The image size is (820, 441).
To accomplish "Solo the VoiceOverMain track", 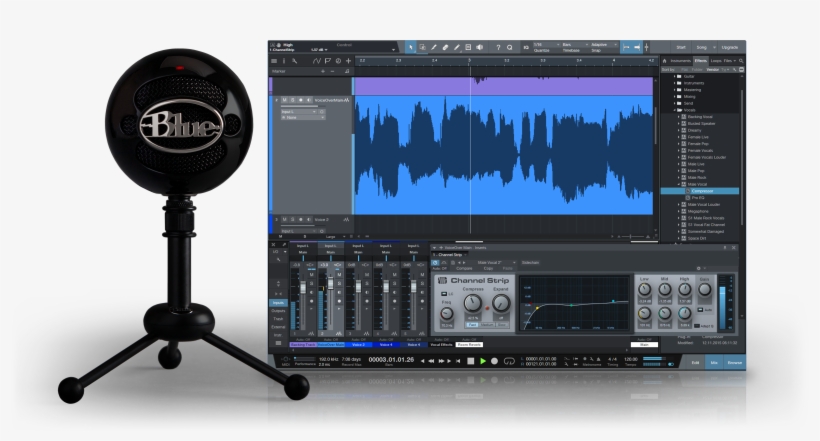I will pyautogui.click(x=293, y=100).
